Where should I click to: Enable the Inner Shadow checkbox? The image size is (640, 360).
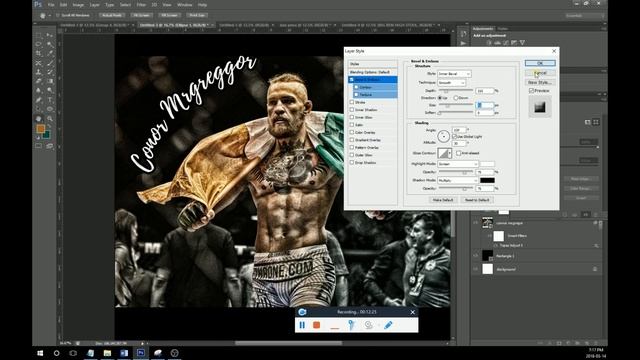pyautogui.click(x=352, y=110)
